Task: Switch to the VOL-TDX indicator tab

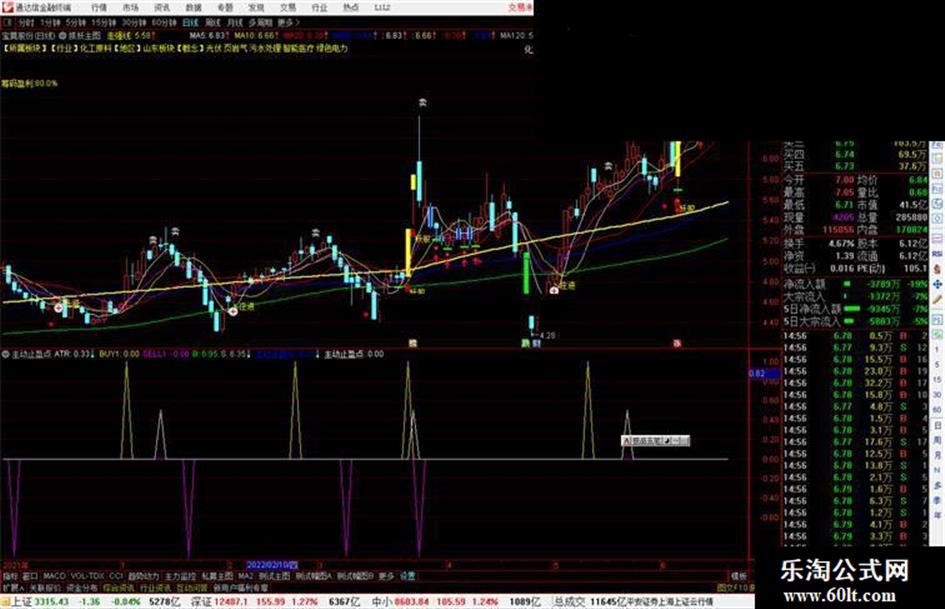Action: [87, 576]
